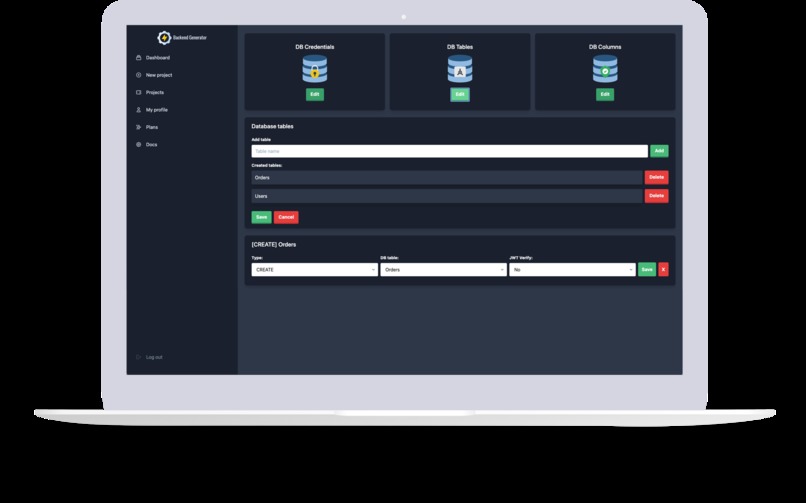Image resolution: width=806 pixels, height=503 pixels.
Task: Click the DB Columns title text
Action: 605,47
